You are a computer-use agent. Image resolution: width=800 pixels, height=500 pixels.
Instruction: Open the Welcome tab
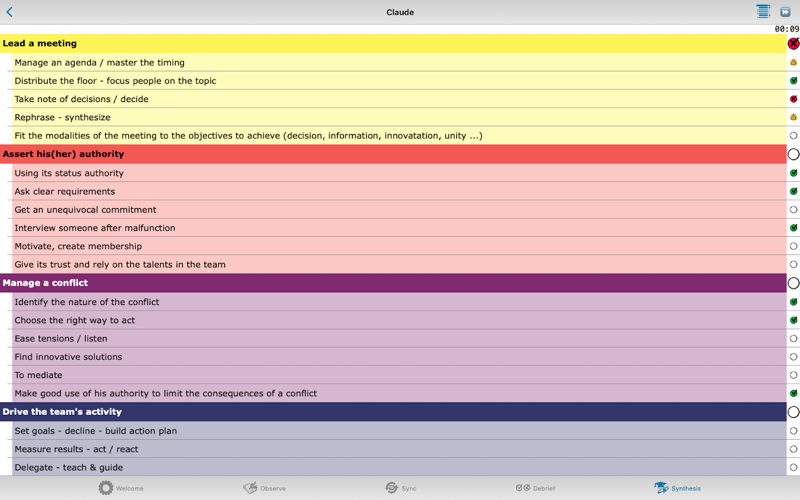121,488
